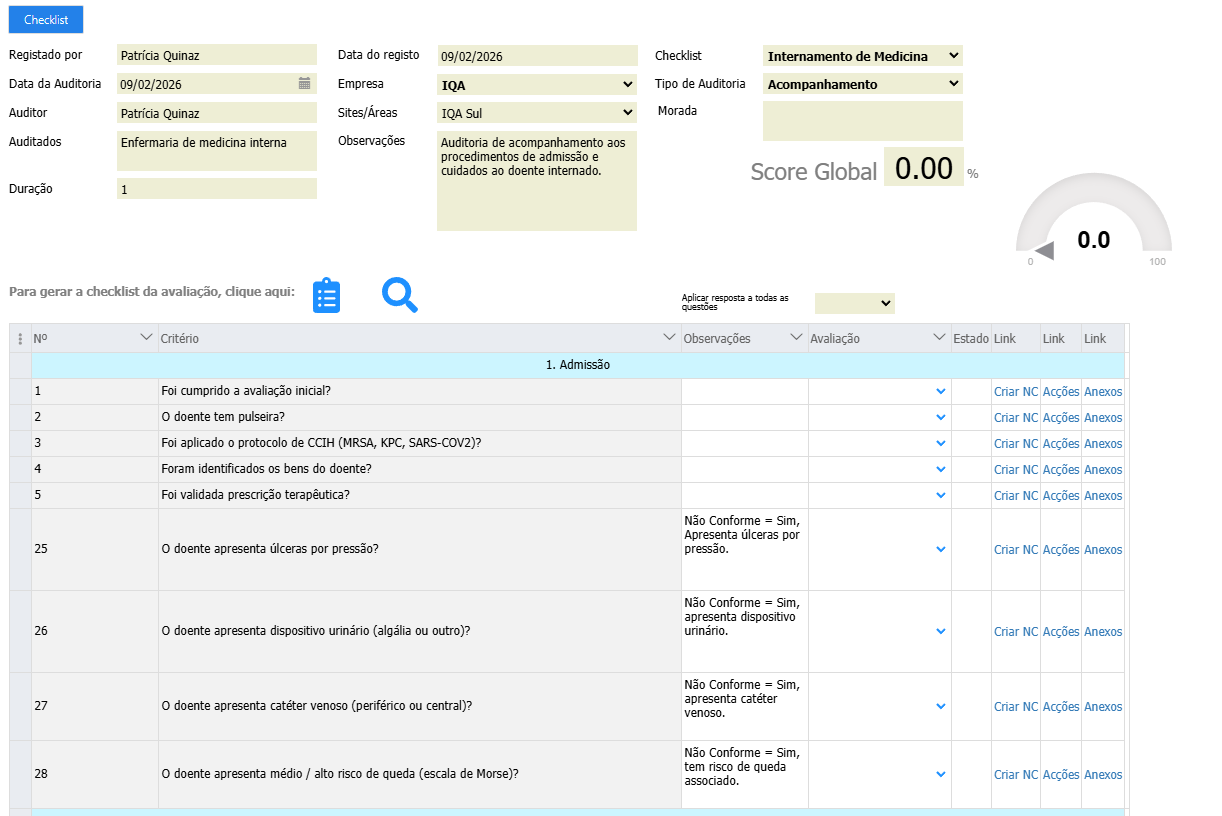Expand the Checklist dropdown showing Internamento de Medicina

pyautogui.click(x=863, y=56)
